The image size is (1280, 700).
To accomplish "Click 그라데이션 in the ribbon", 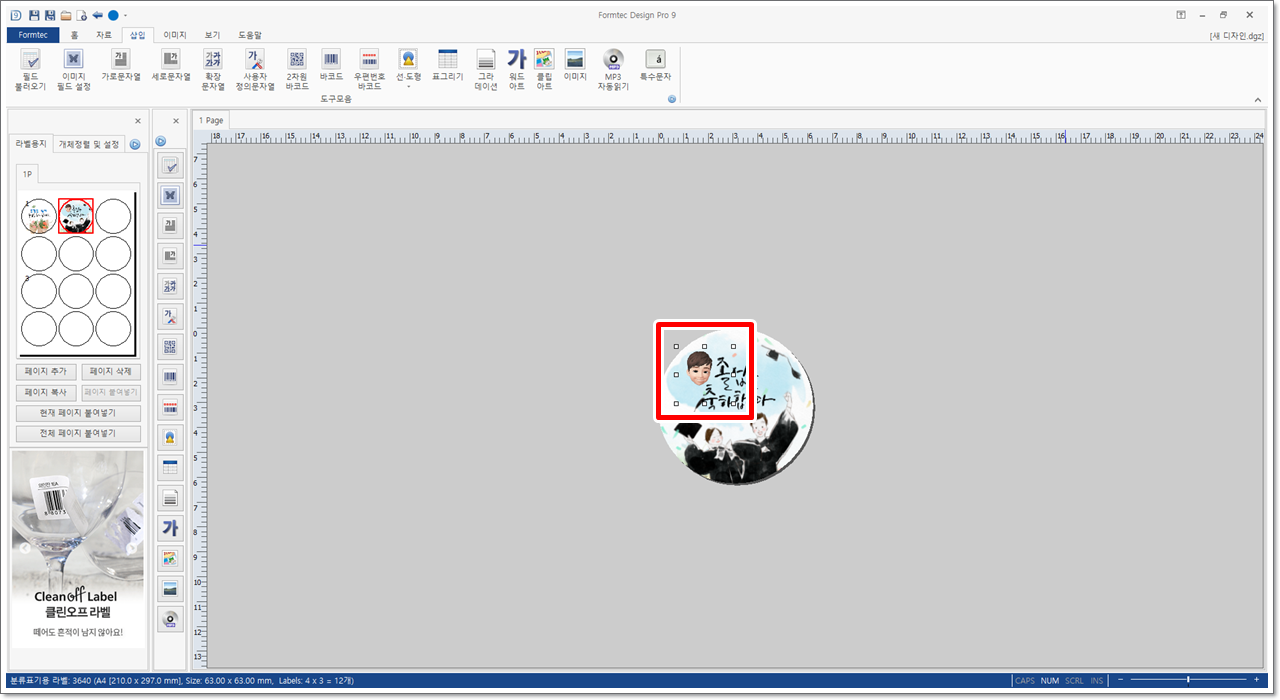I will tap(486, 70).
